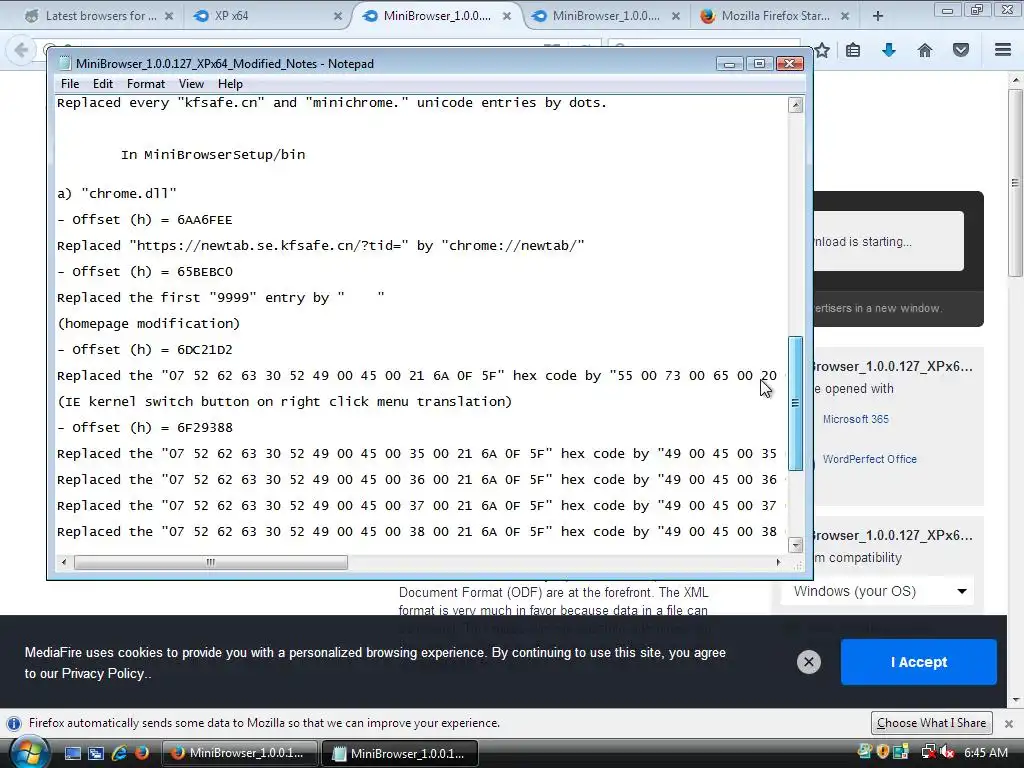Open Notepad View menu
1024x768 pixels.
[x=191, y=84]
